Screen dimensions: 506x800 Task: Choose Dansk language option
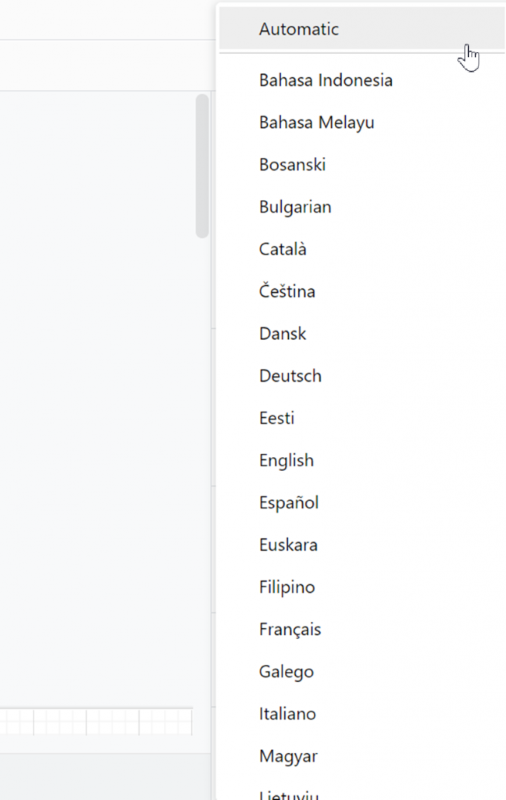362,334
